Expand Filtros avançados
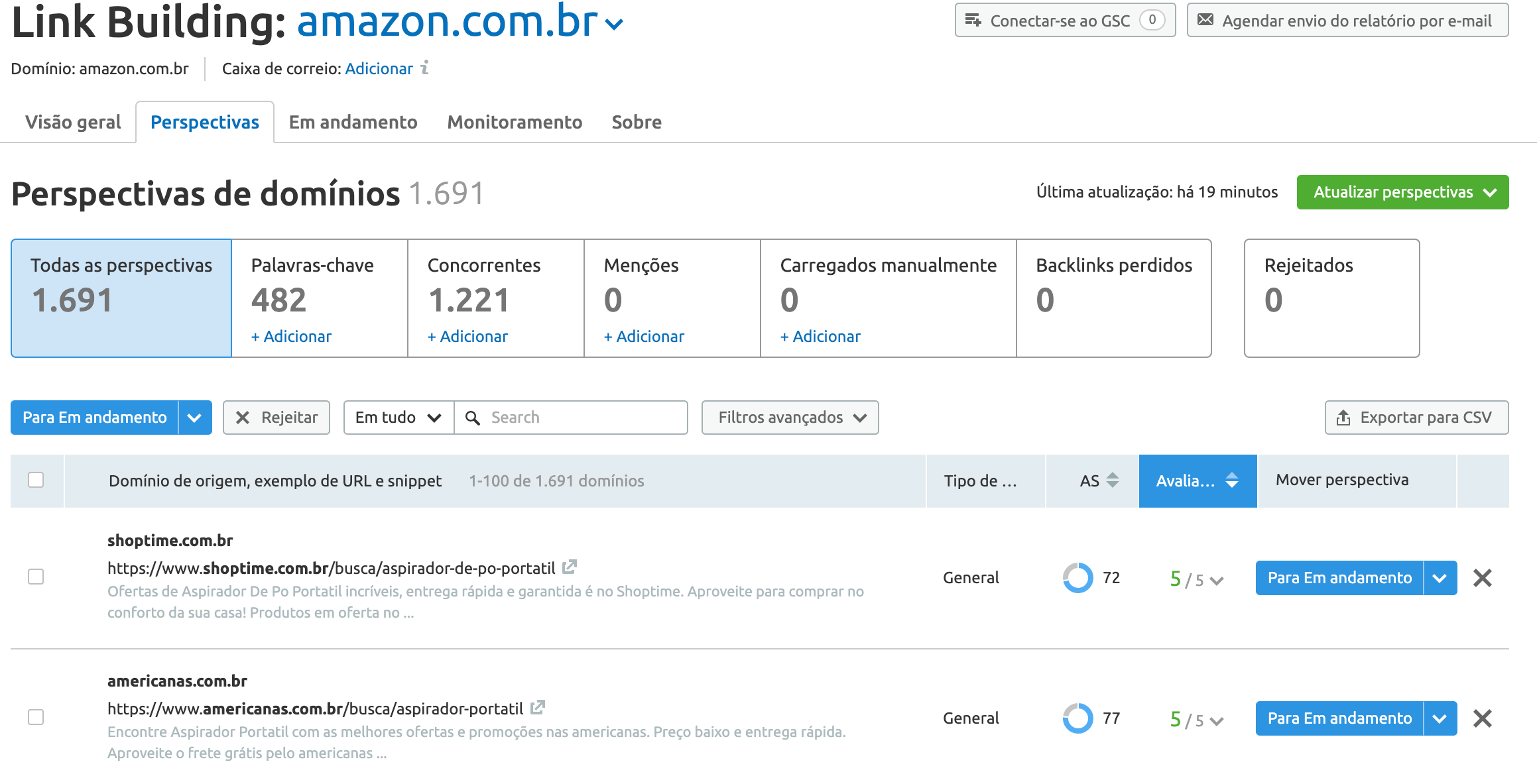Viewport: 1537px width, 784px height. click(x=790, y=418)
